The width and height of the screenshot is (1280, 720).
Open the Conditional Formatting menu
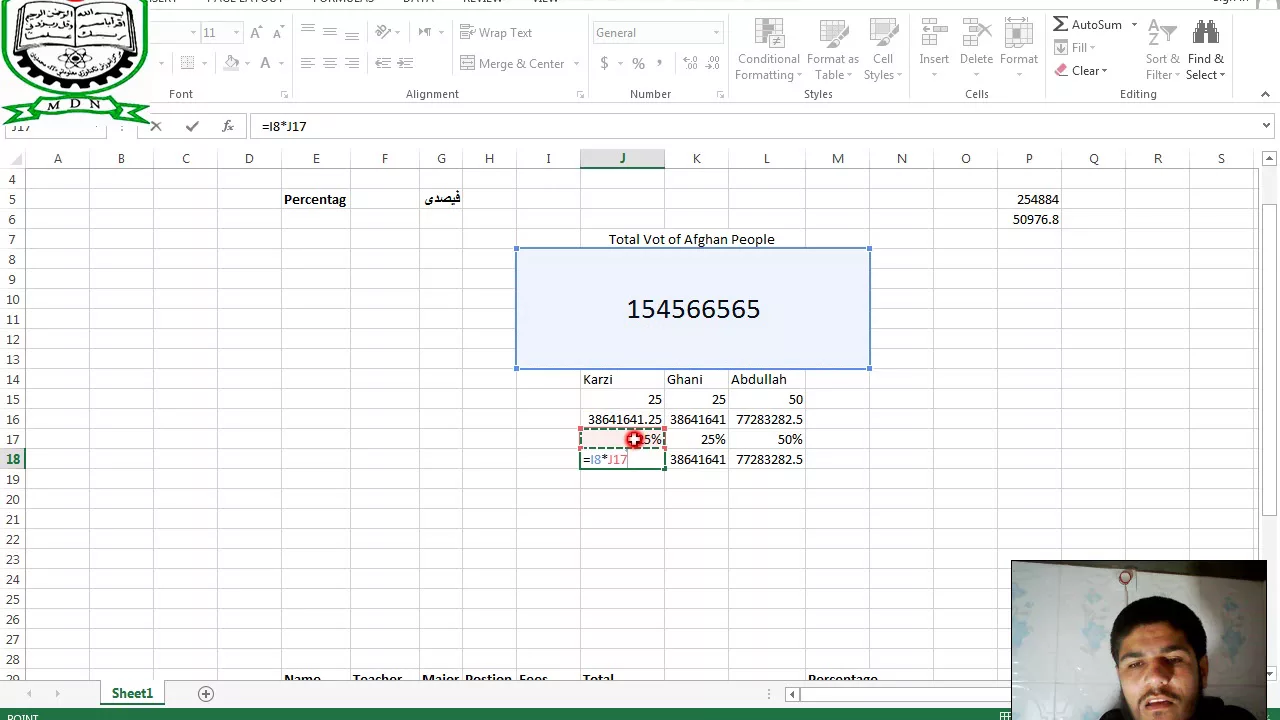click(768, 50)
